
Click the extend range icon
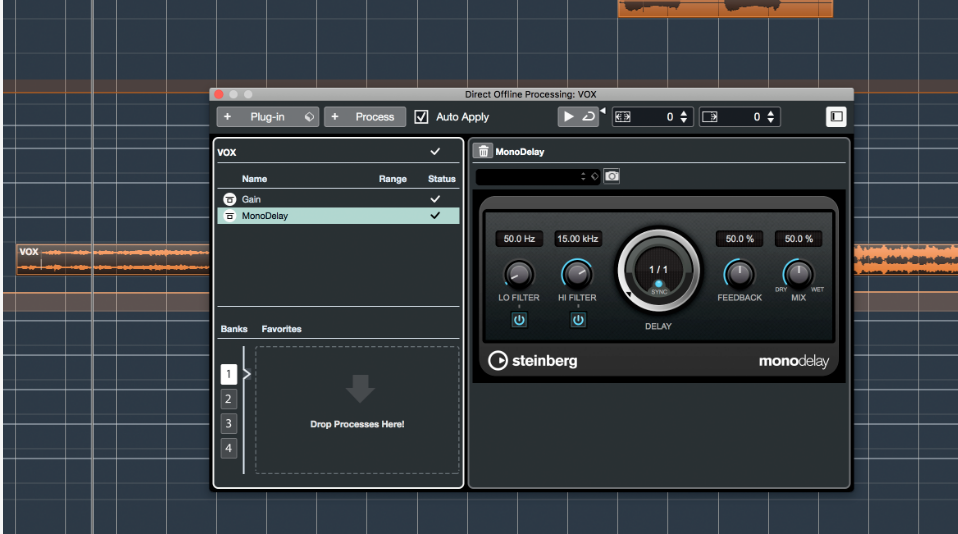click(x=623, y=117)
